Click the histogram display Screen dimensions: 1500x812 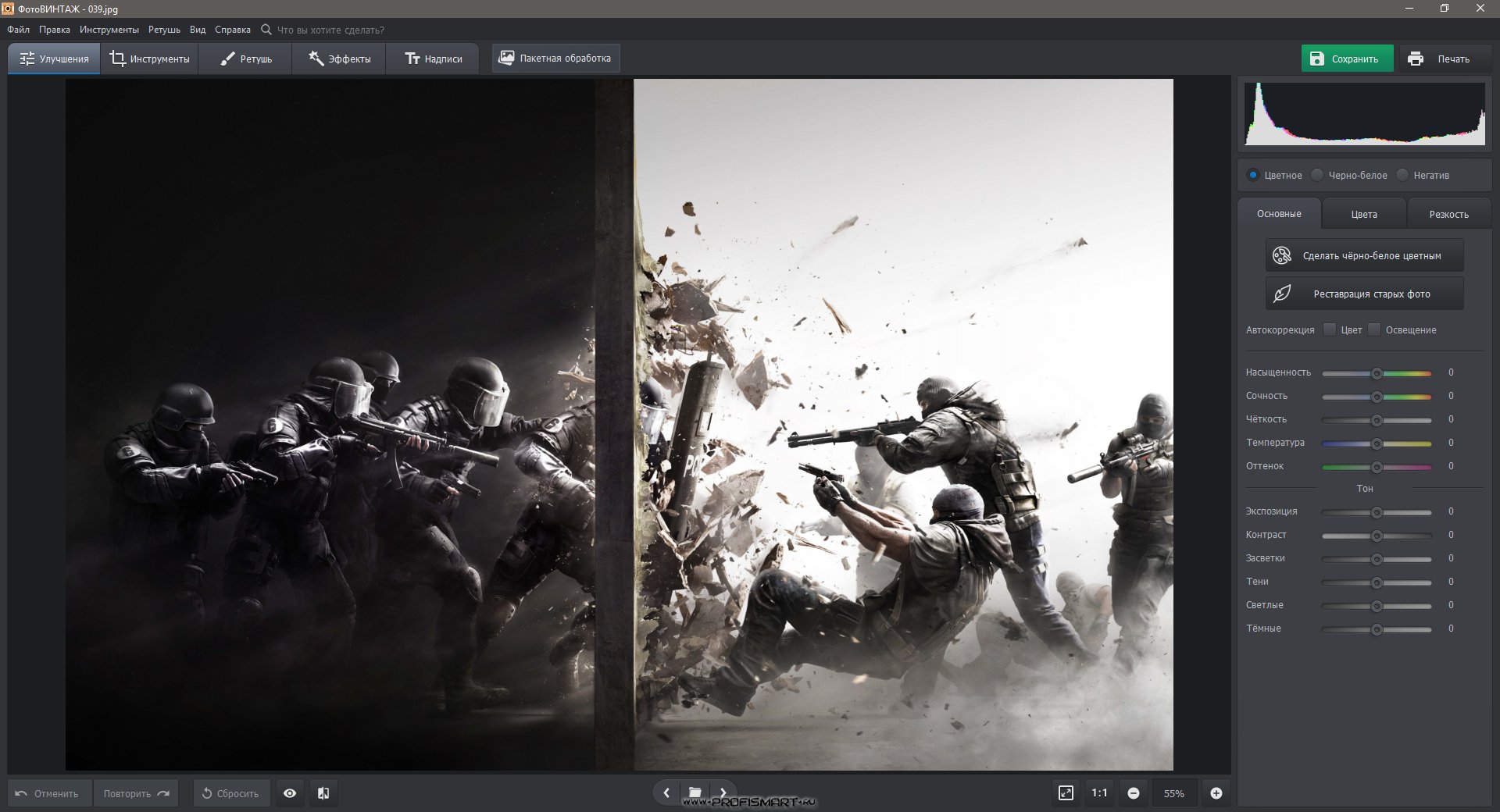[1365, 114]
